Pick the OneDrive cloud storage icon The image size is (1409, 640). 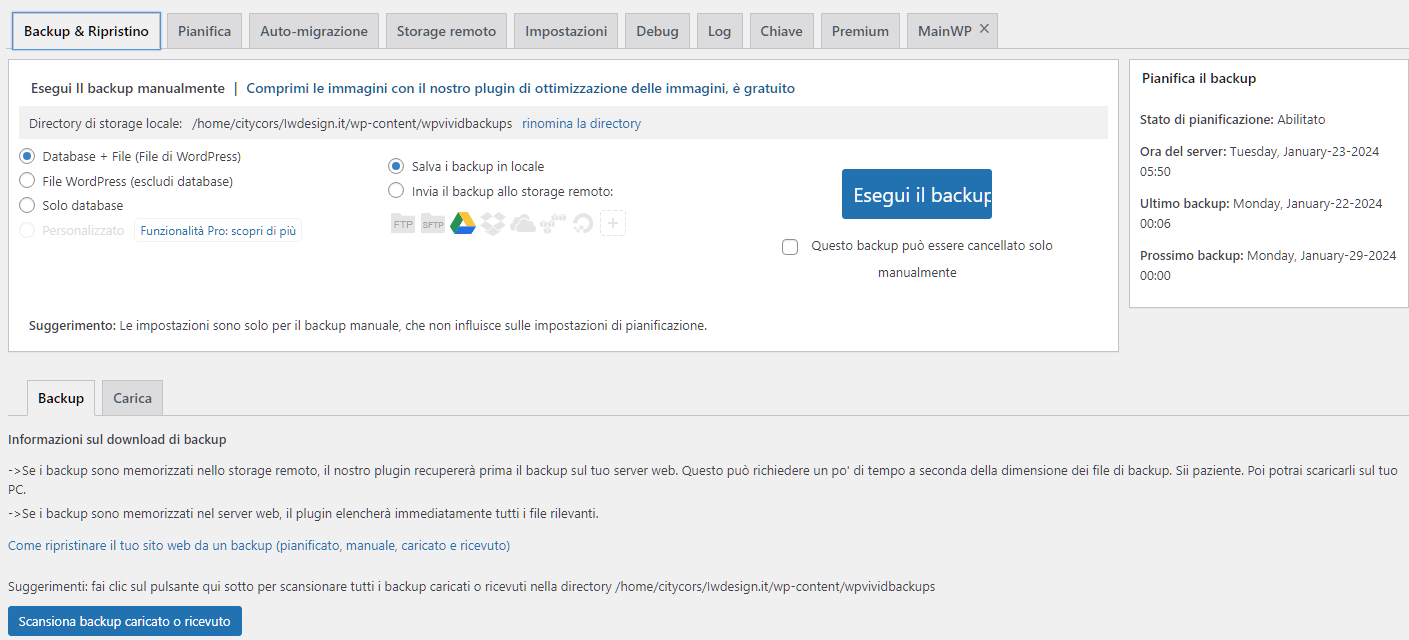[522, 224]
